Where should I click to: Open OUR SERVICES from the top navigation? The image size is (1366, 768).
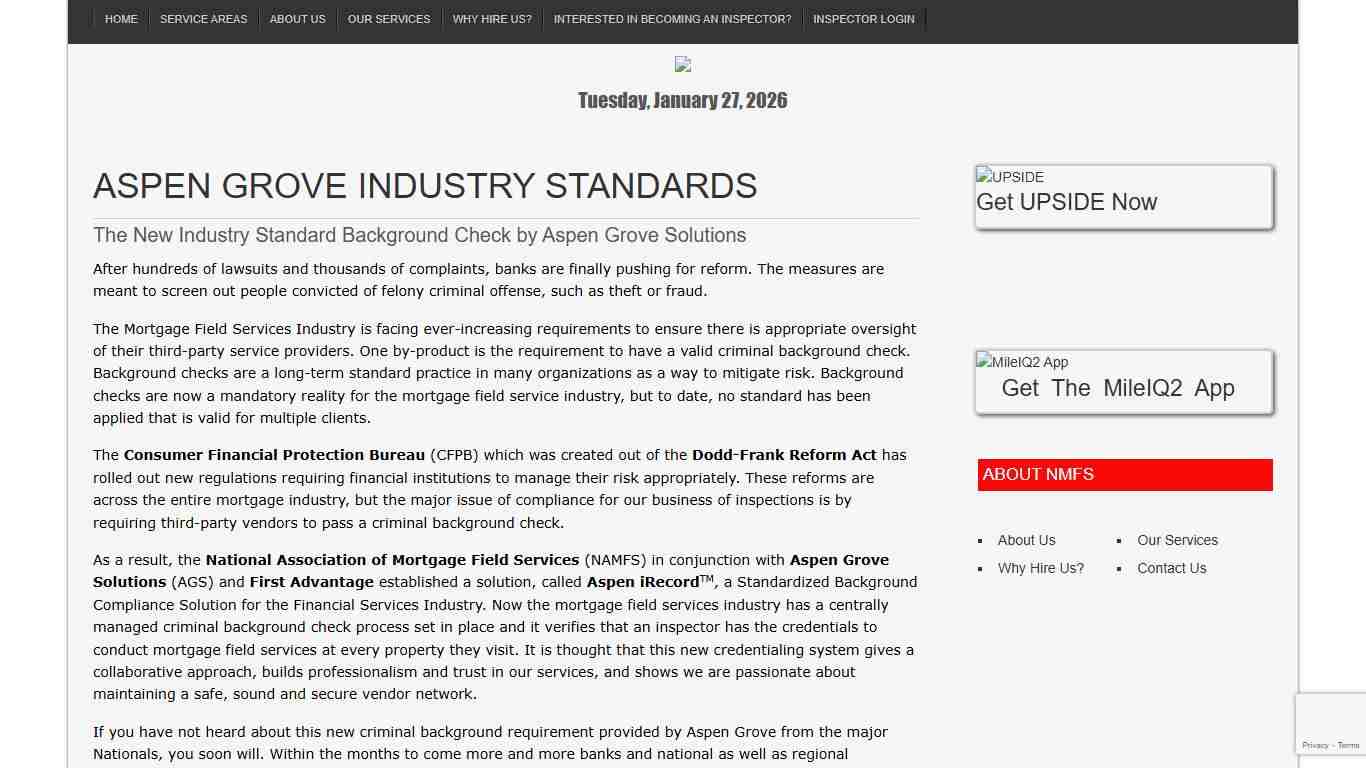[389, 18]
